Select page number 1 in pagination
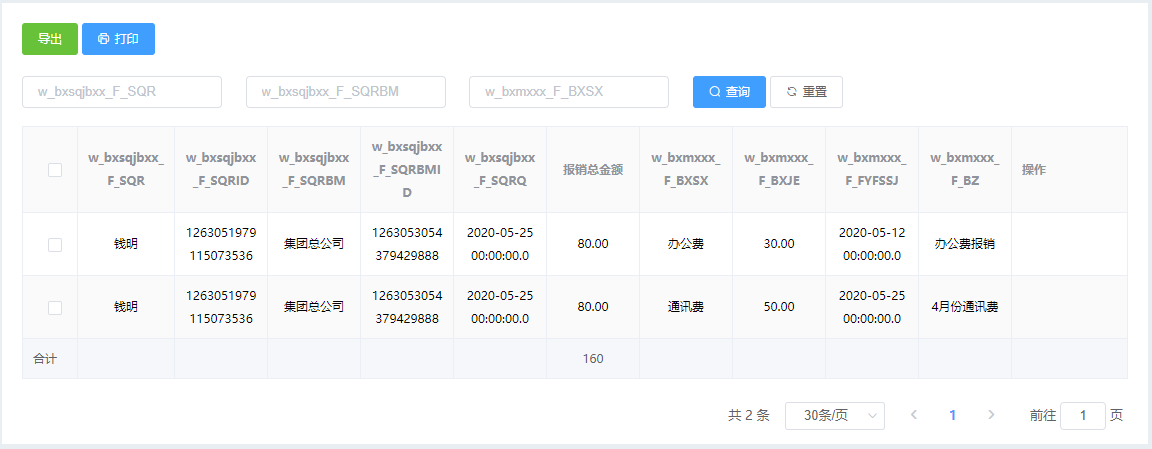 [x=953, y=415]
